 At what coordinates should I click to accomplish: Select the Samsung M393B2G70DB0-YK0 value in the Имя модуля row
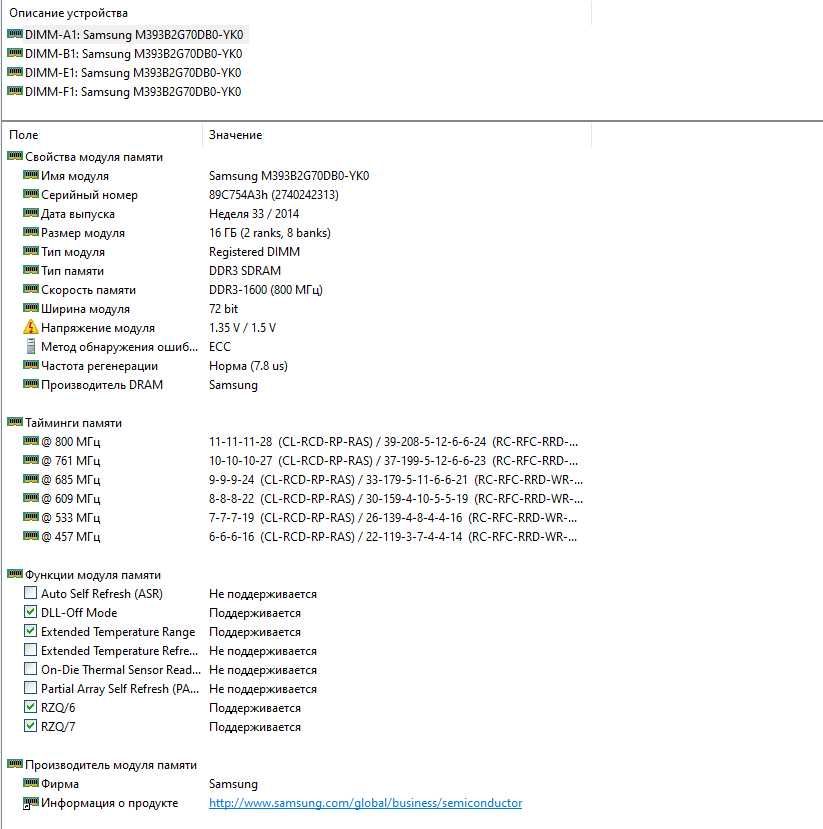289,176
